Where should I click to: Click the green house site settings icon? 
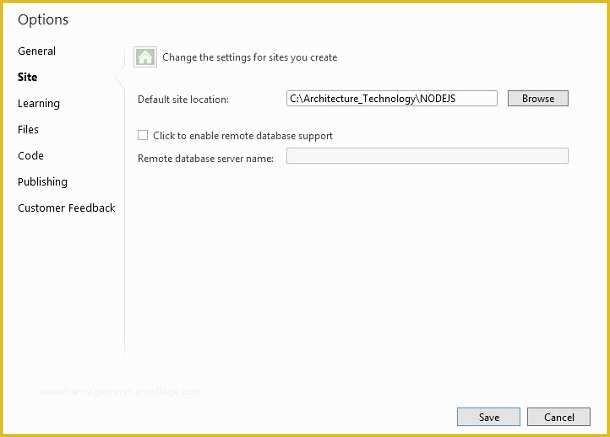pos(145,57)
